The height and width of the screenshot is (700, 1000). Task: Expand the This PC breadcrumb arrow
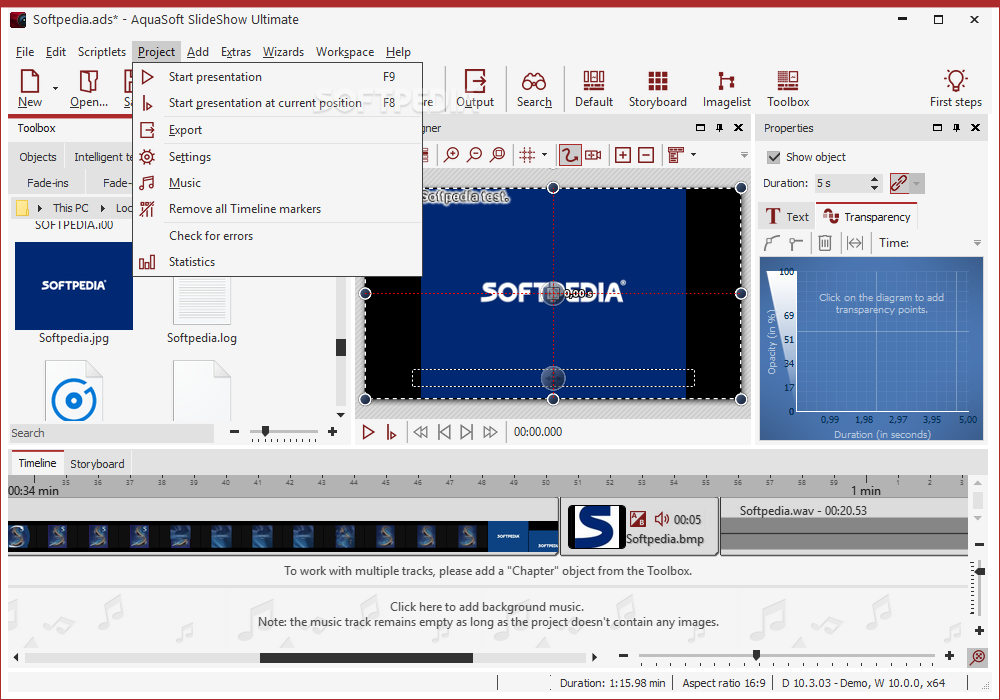pos(102,208)
